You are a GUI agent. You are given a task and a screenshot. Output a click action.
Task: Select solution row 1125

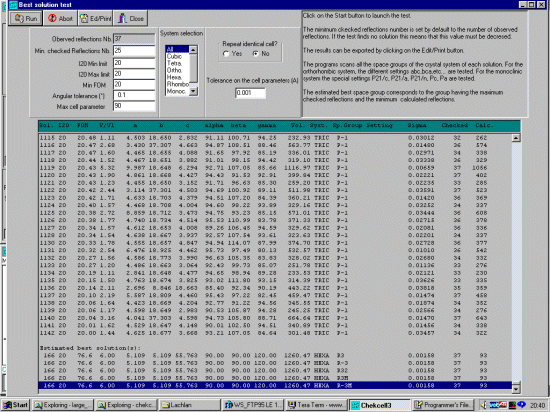tap(275, 213)
